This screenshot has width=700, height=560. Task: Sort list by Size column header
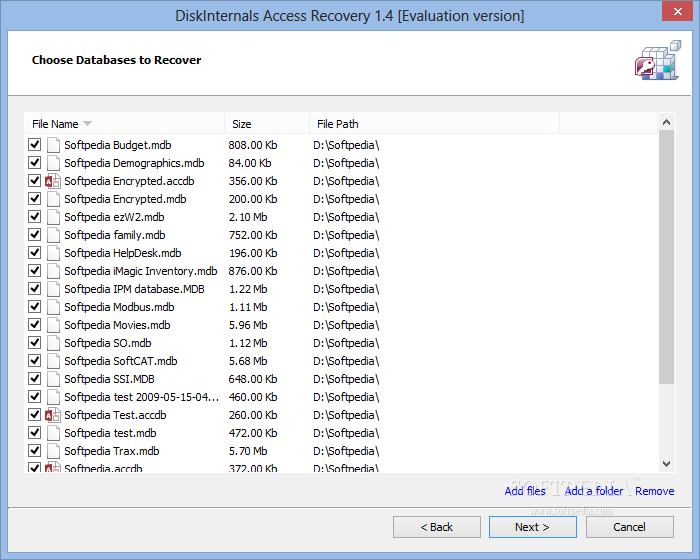tap(267, 124)
